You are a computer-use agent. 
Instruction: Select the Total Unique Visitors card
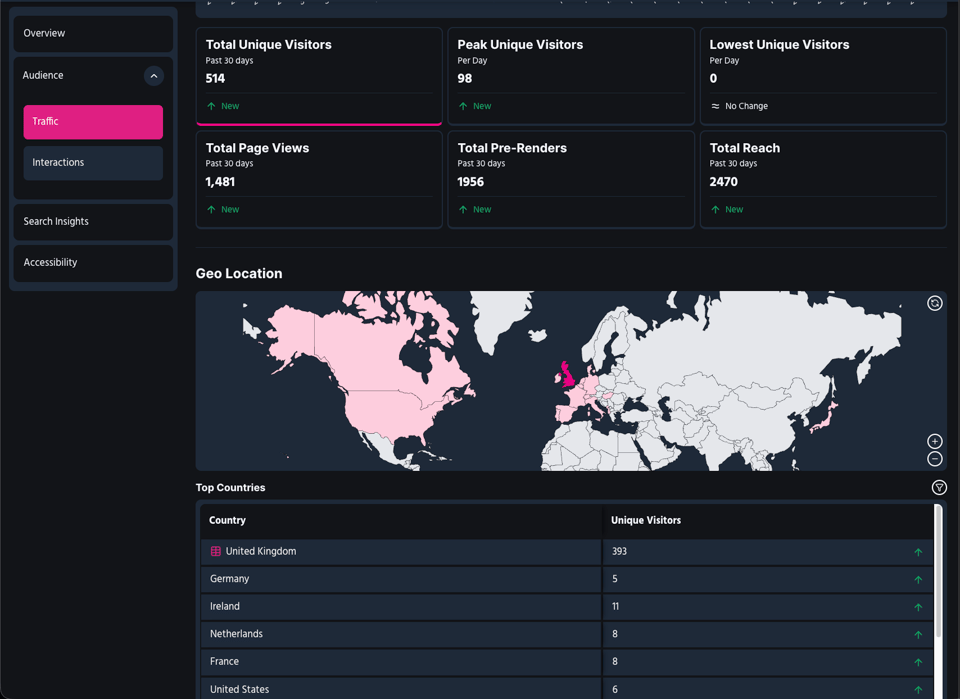point(319,76)
